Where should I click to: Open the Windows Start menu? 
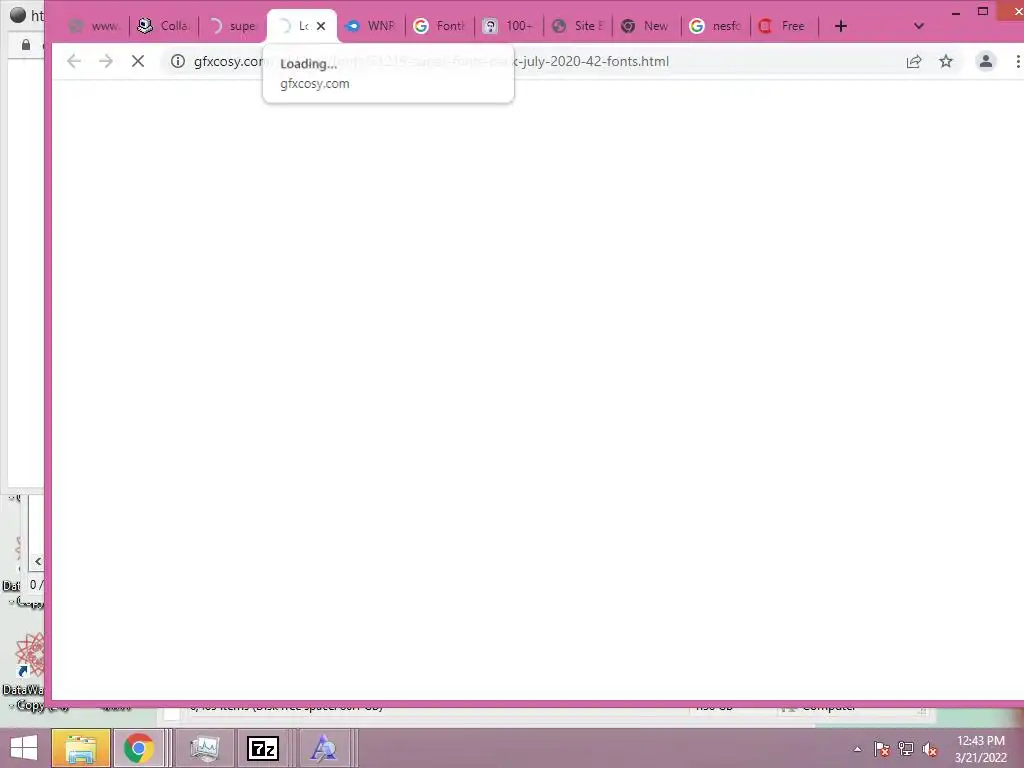[x=24, y=748]
